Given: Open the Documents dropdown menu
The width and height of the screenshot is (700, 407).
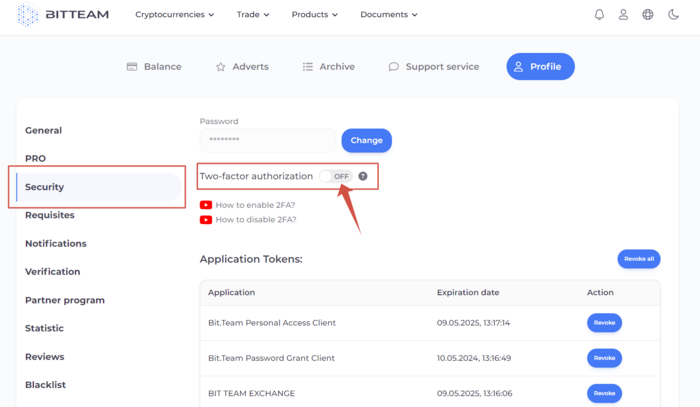Looking at the screenshot, I should 388,15.
